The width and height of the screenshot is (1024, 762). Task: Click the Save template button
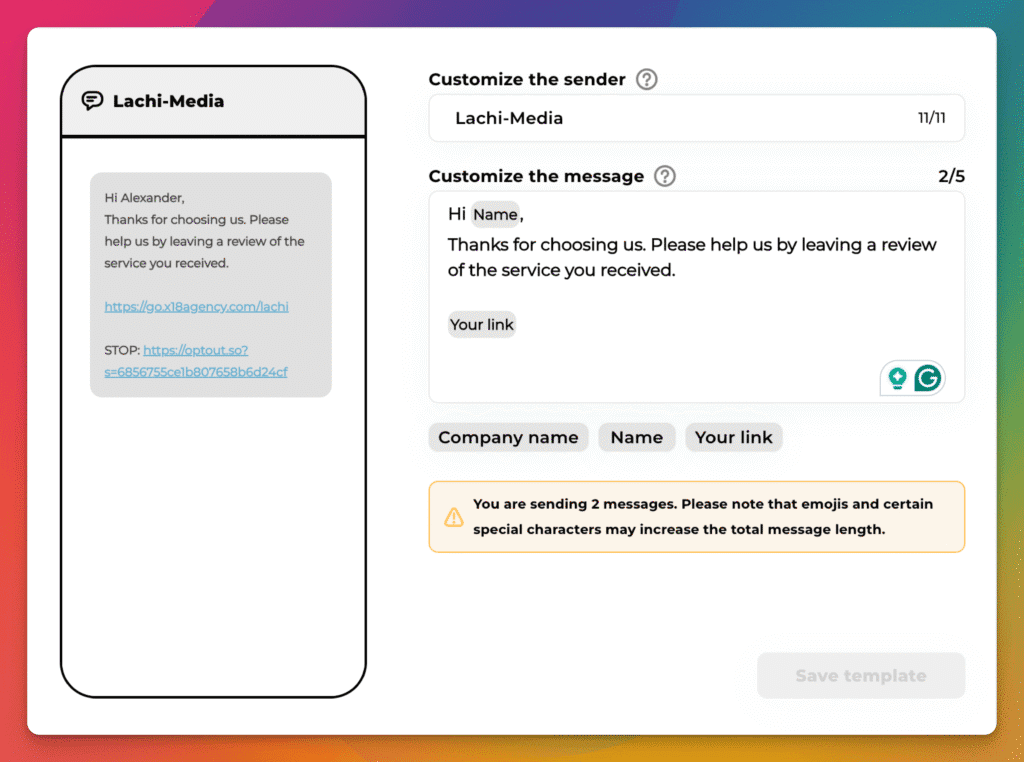coord(861,676)
